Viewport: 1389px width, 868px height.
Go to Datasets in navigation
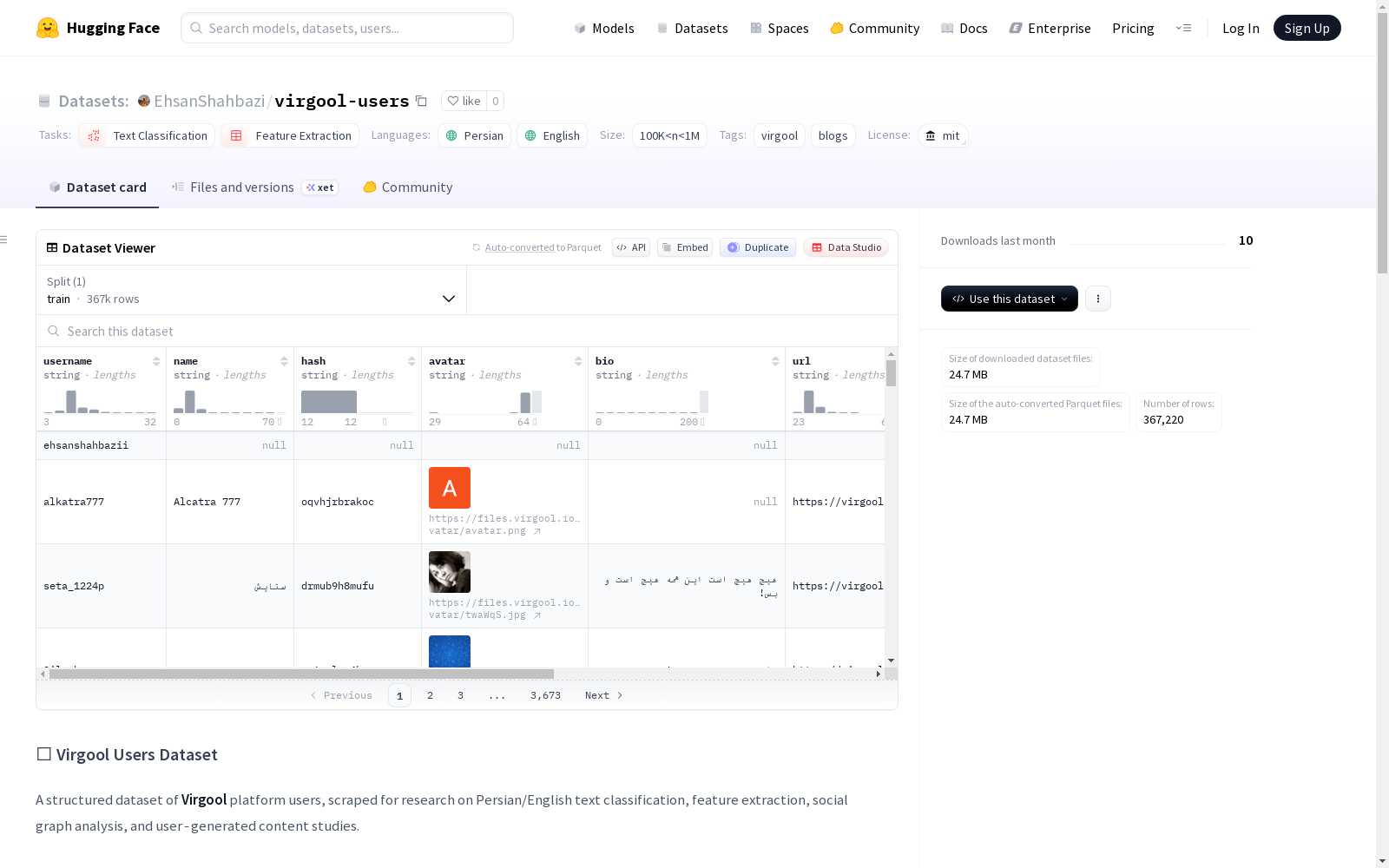[692, 28]
